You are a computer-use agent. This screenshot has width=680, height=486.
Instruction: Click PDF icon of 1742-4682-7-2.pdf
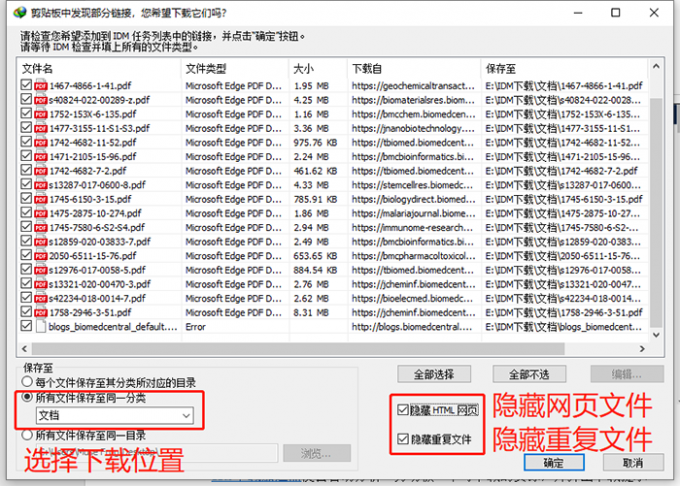click(x=41, y=171)
